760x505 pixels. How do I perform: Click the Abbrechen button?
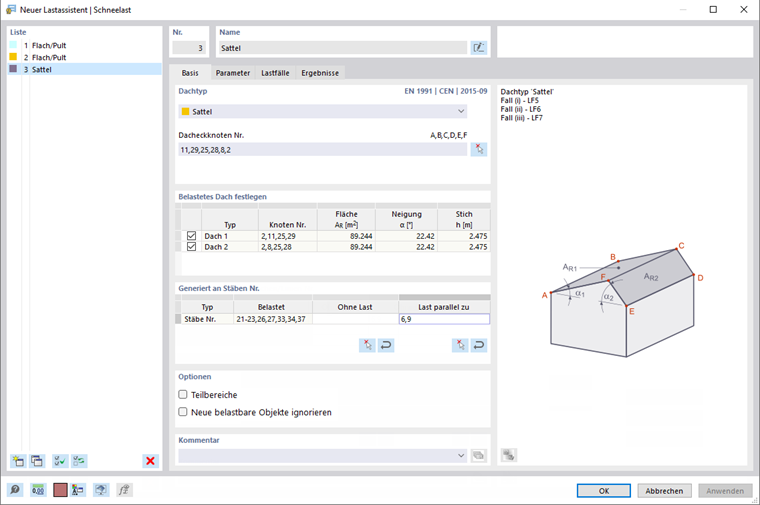(664, 491)
